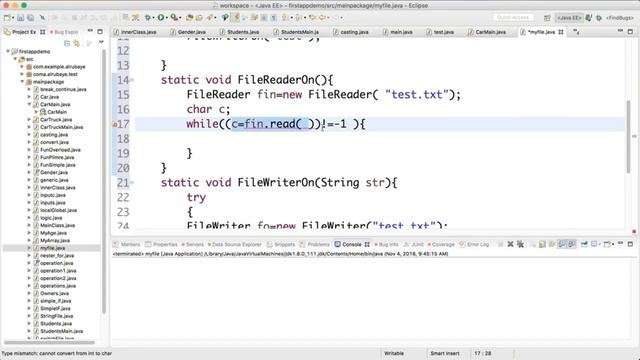Screen dimensions: 640x360
Task: Fold the FileReaderOn method at line 14
Action: [x=132, y=80]
